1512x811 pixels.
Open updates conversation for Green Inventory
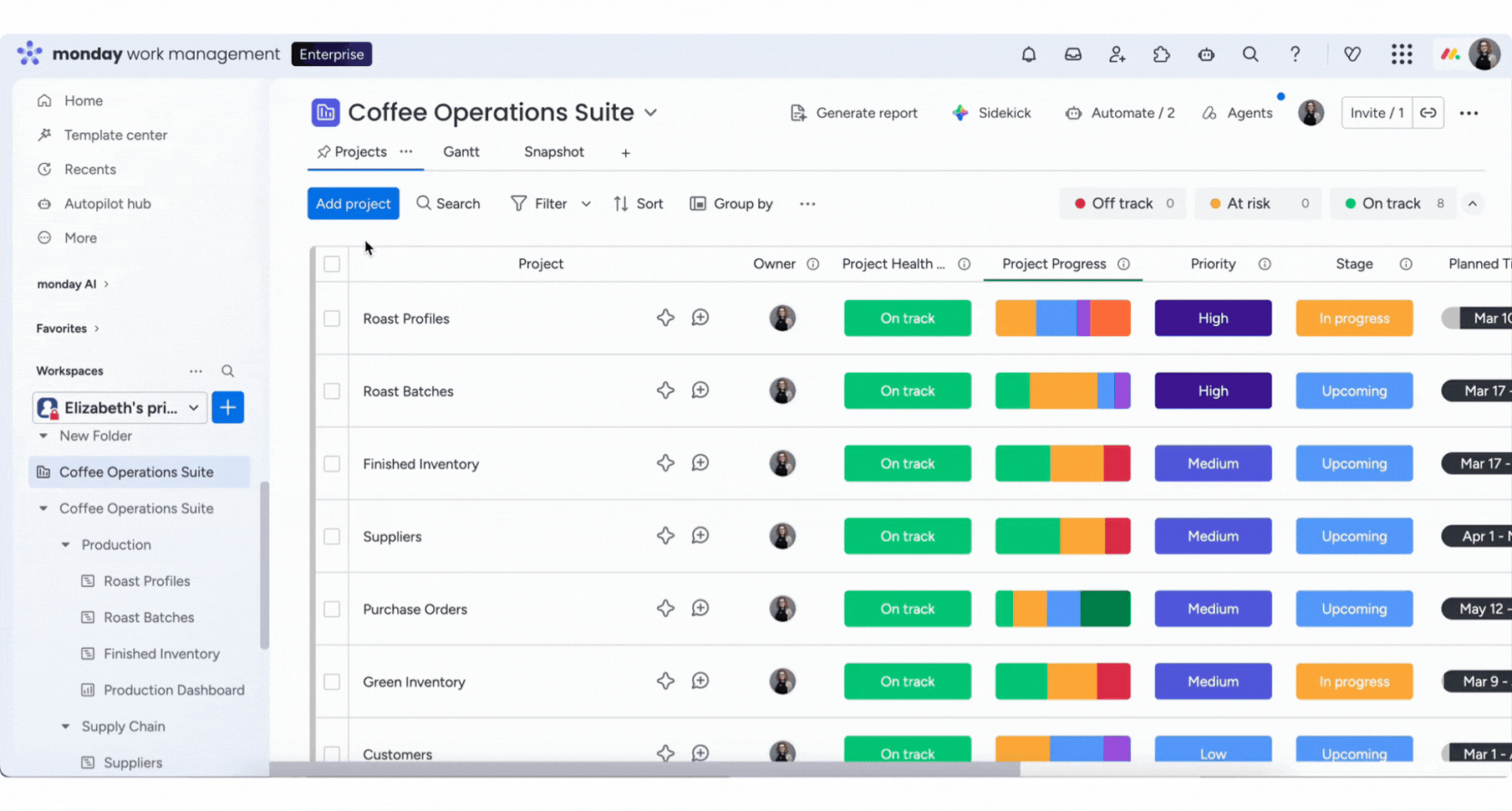coord(700,681)
